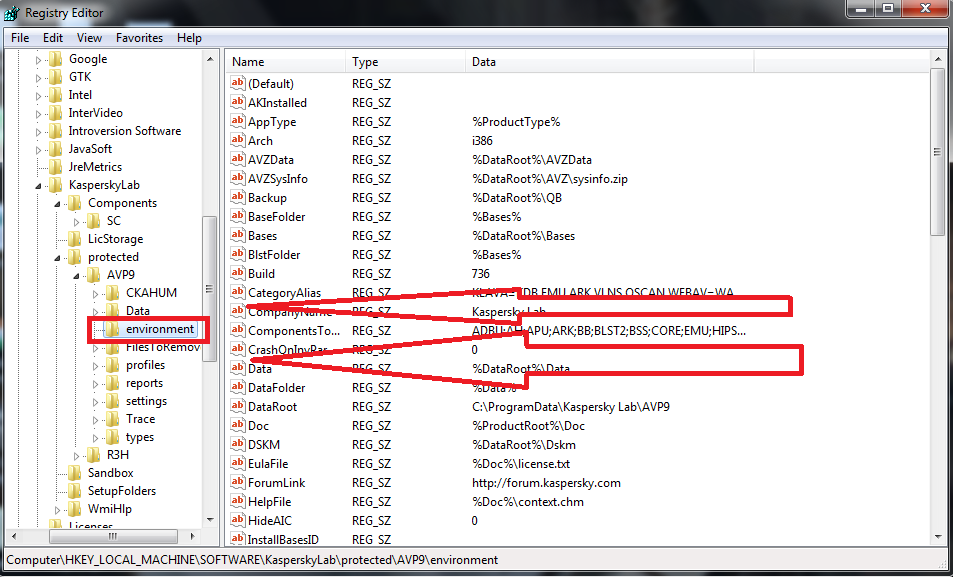Click the string icon beside Build
953x577 pixels.
point(238,274)
